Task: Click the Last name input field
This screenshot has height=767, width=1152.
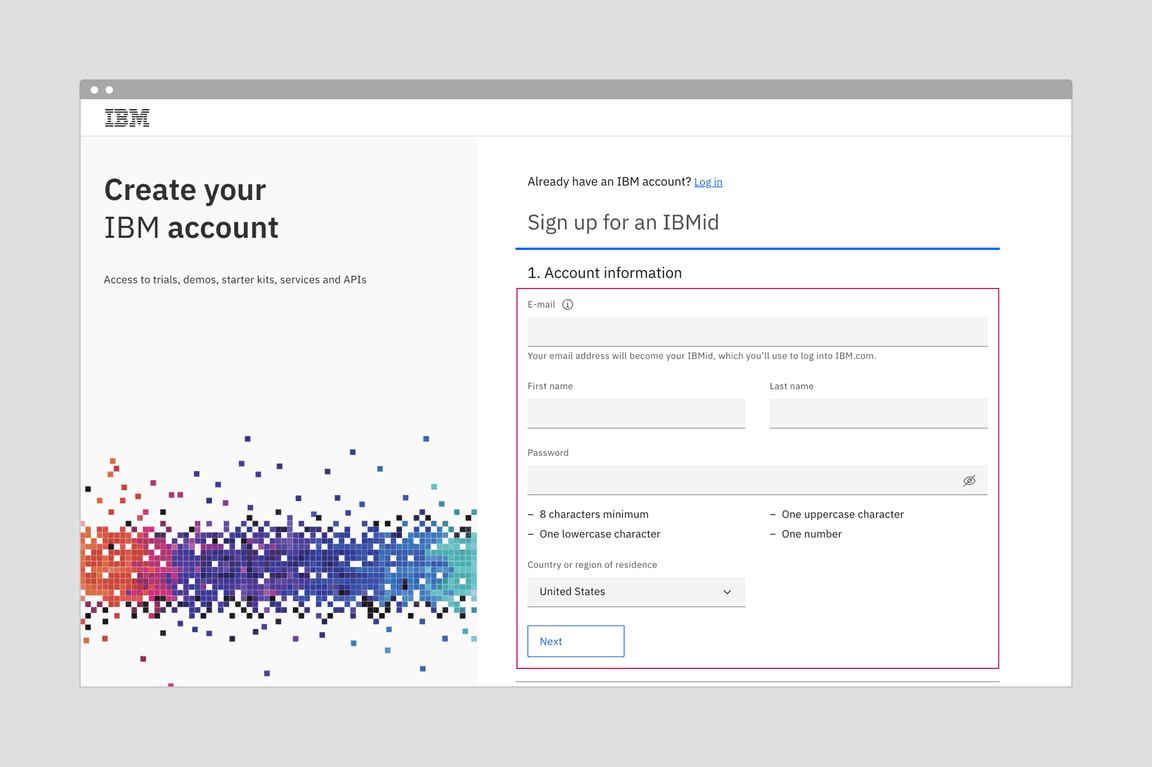Action: click(878, 413)
